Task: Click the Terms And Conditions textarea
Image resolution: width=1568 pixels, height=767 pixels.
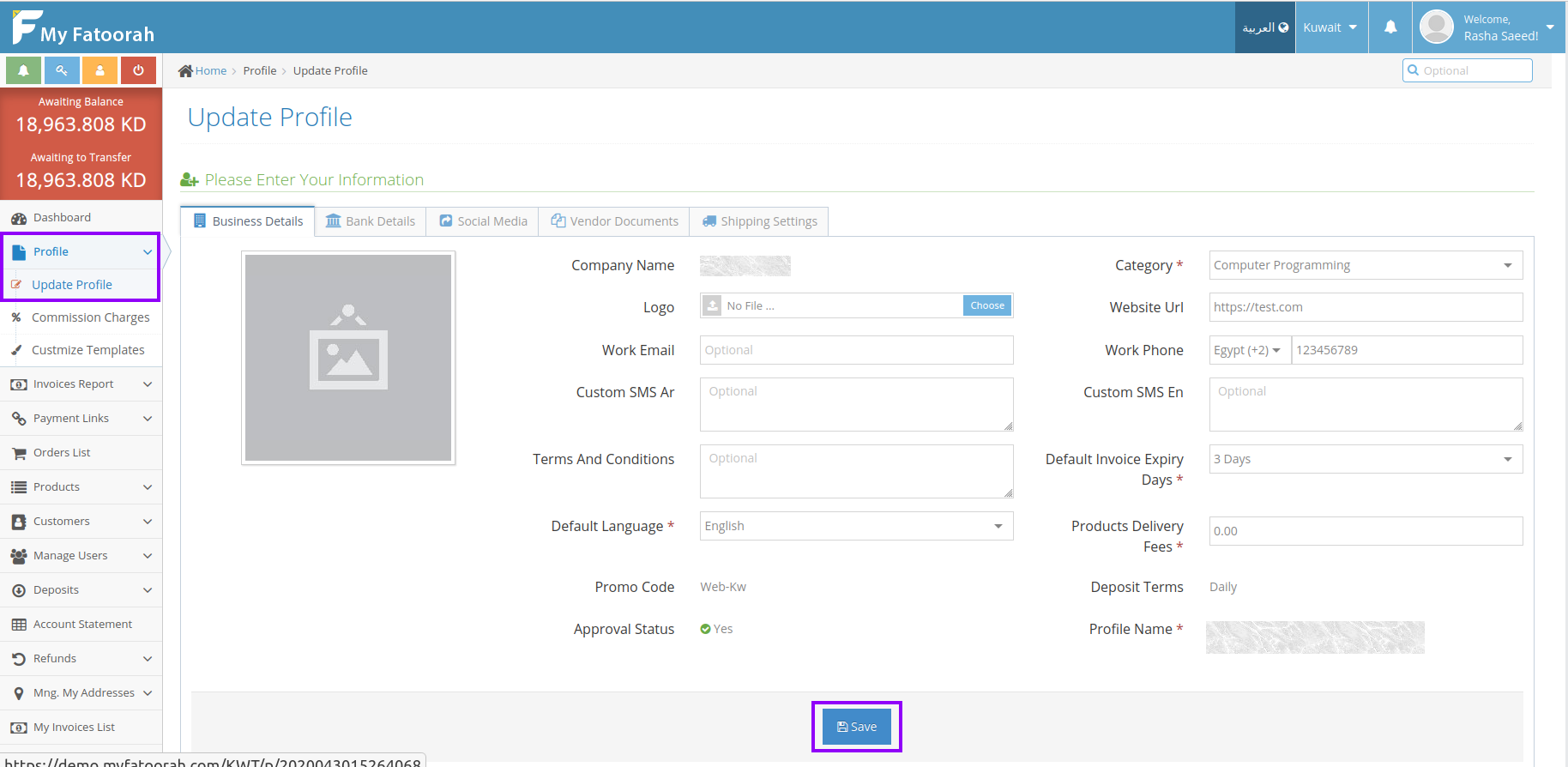Action: pos(856,471)
